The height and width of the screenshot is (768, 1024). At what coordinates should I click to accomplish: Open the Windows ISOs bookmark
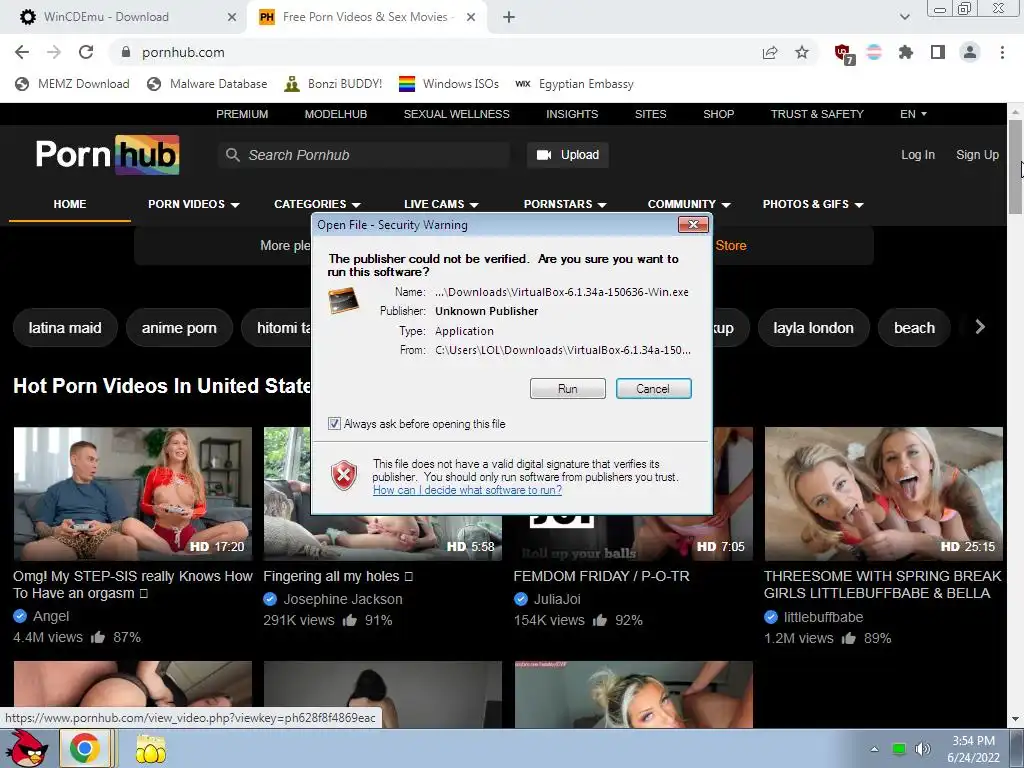[449, 84]
